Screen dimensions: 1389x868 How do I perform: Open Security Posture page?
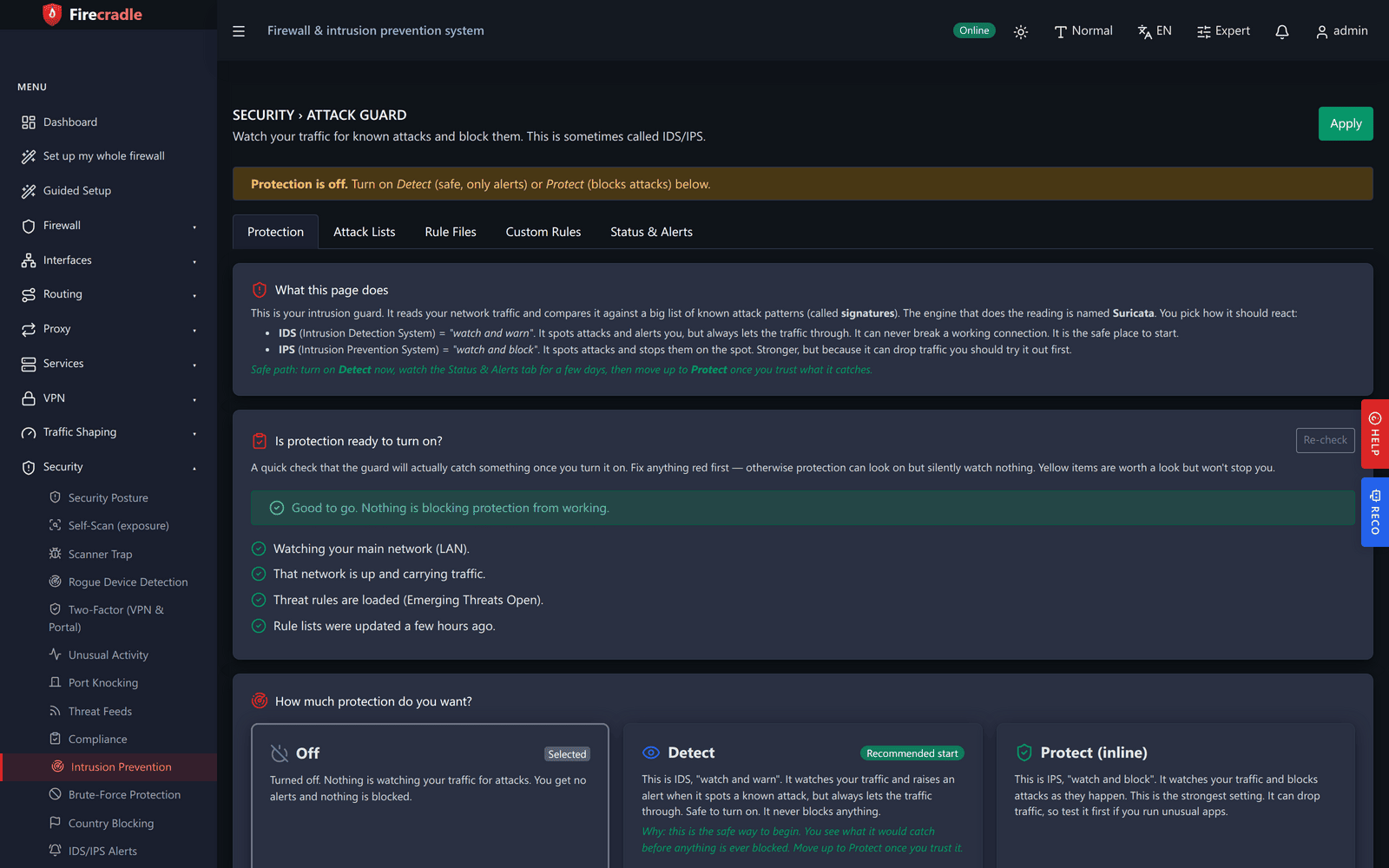point(109,498)
